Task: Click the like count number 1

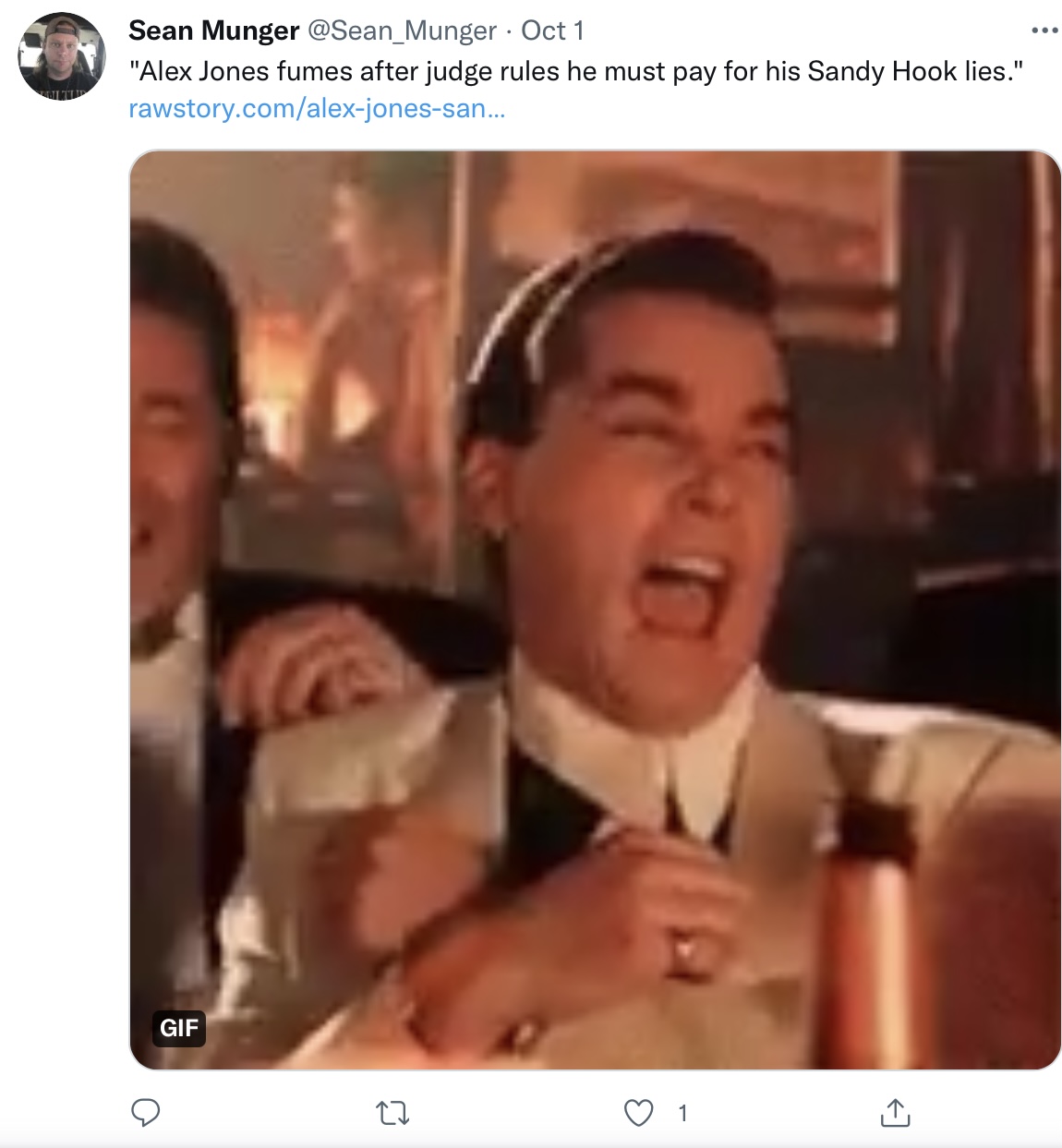Action: (682, 1114)
